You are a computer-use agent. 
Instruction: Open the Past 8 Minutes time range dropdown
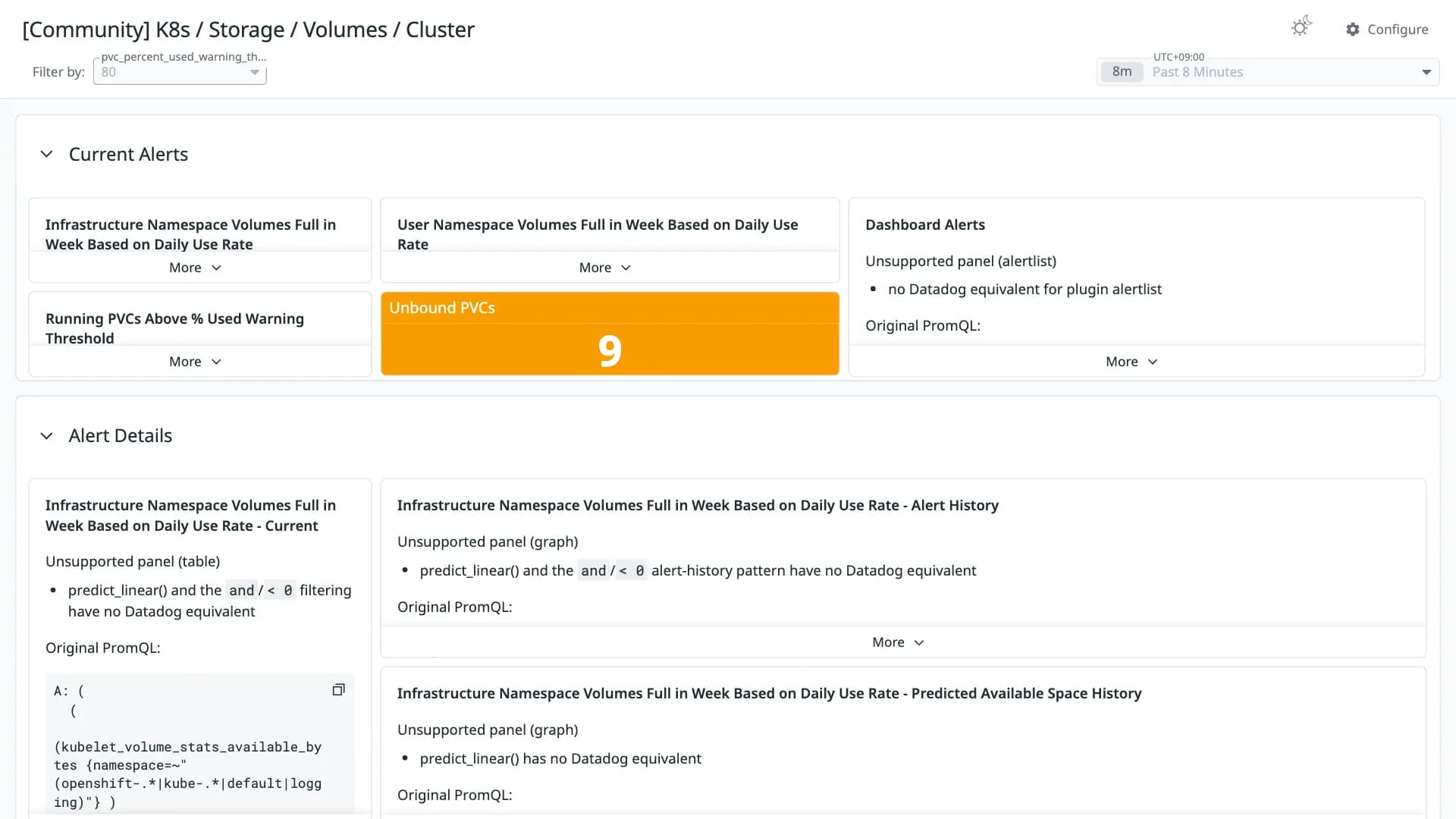(1267, 72)
